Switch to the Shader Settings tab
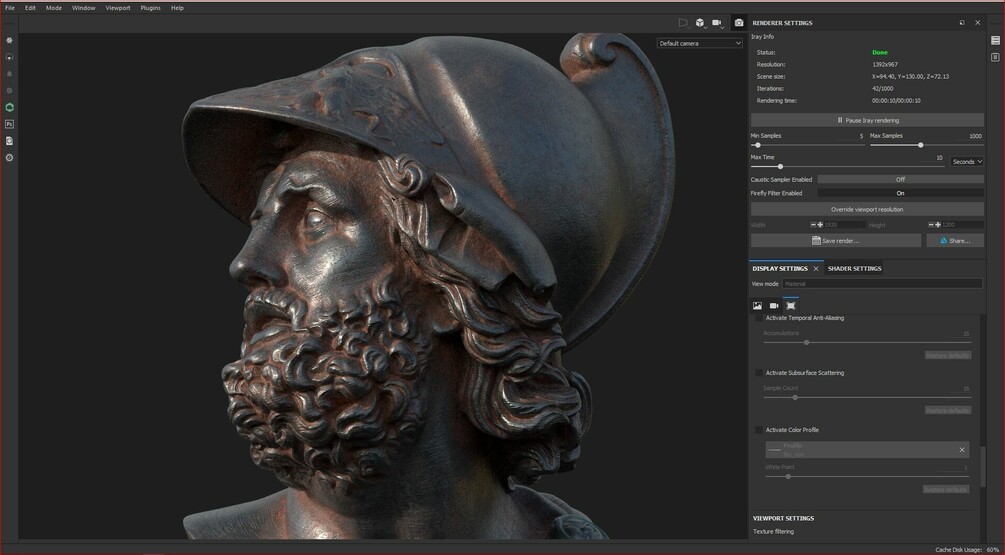The width and height of the screenshot is (1005, 555). point(854,269)
